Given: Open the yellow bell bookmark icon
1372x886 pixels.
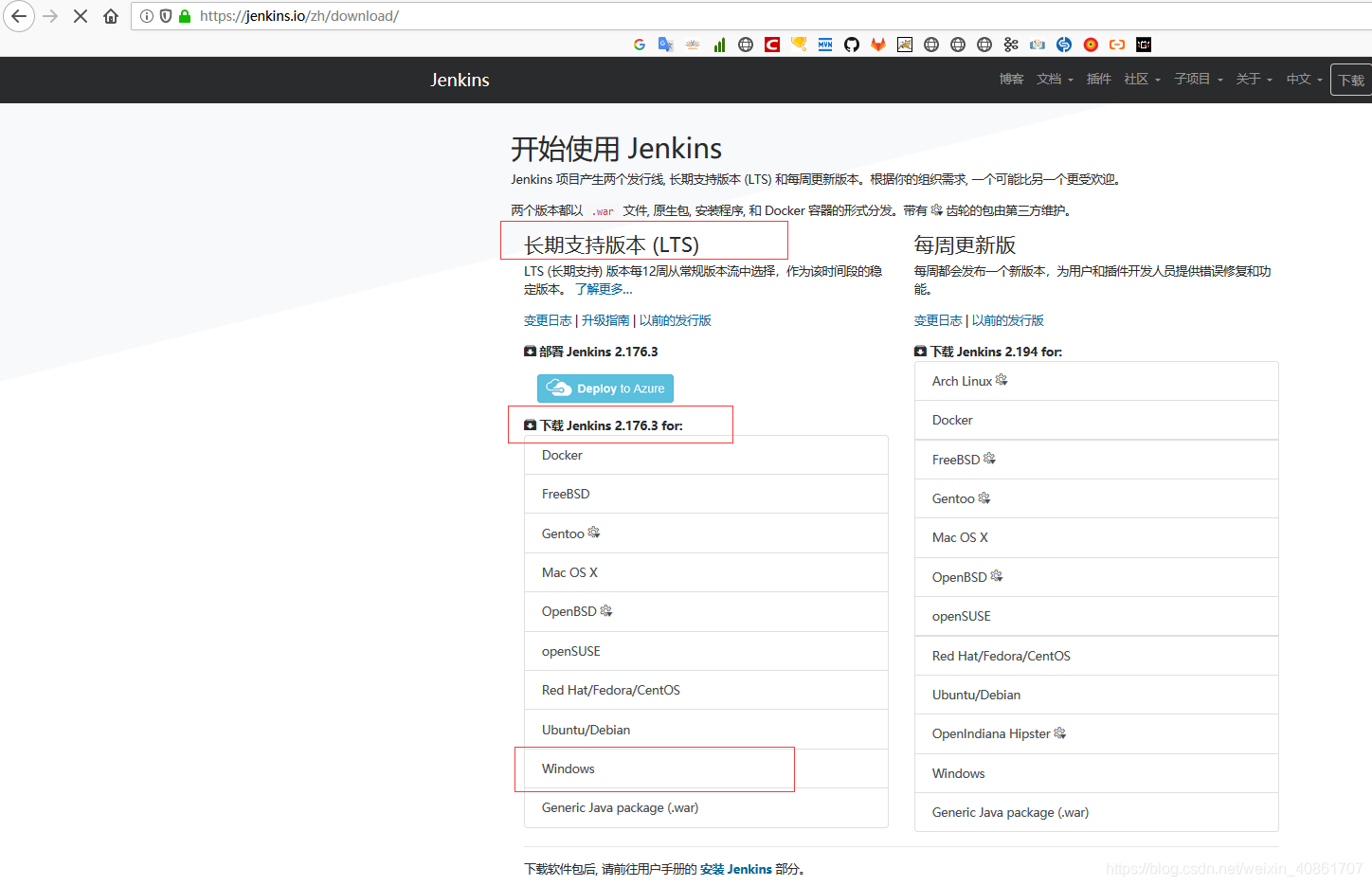Looking at the screenshot, I should click(x=799, y=45).
